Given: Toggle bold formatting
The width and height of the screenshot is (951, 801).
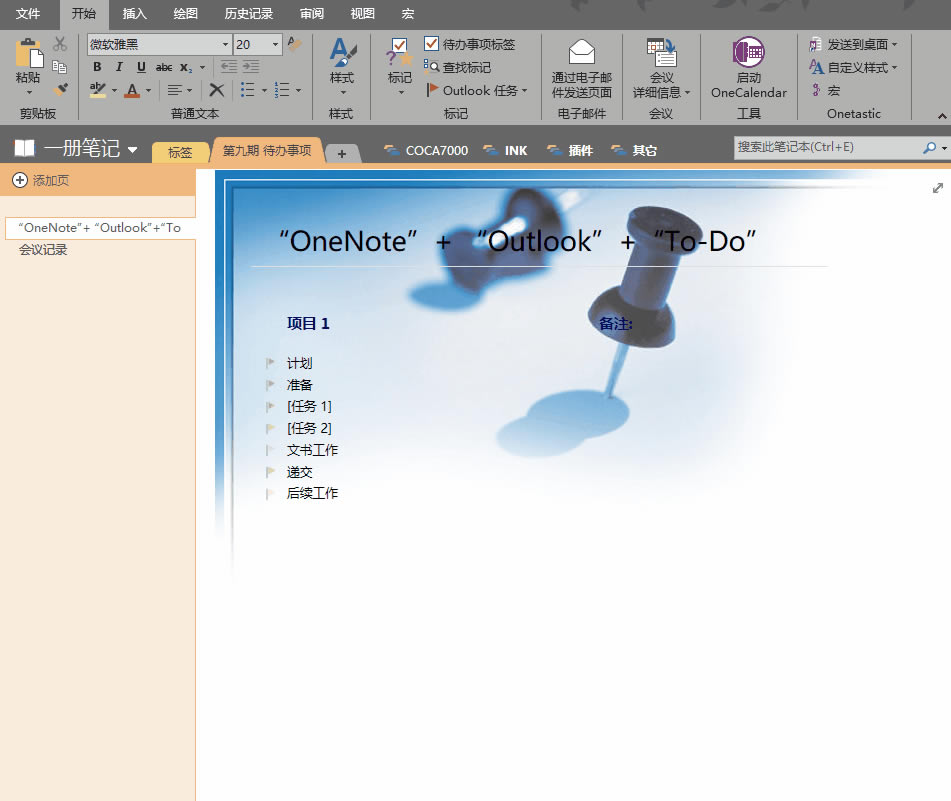Looking at the screenshot, I should pyautogui.click(x=96, y=67).
